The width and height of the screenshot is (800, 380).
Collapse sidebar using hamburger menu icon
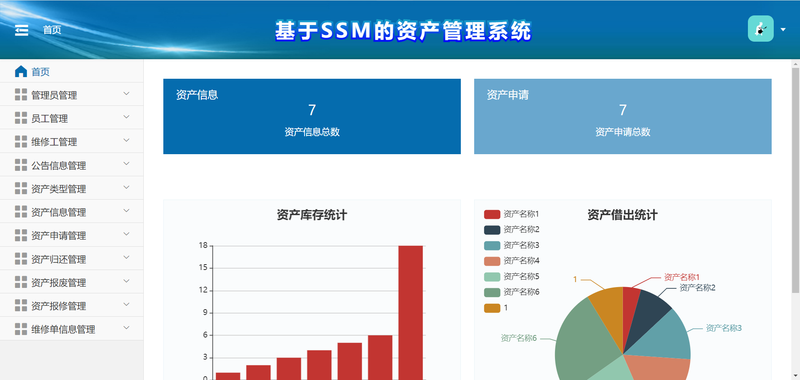click(21, 30)
